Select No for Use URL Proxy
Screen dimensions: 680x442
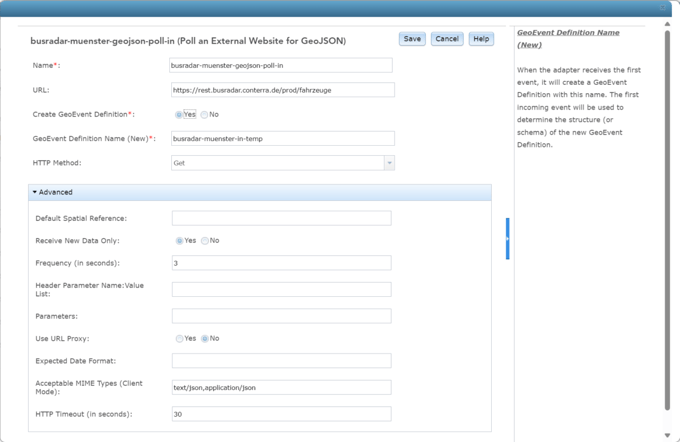point(205,339)
